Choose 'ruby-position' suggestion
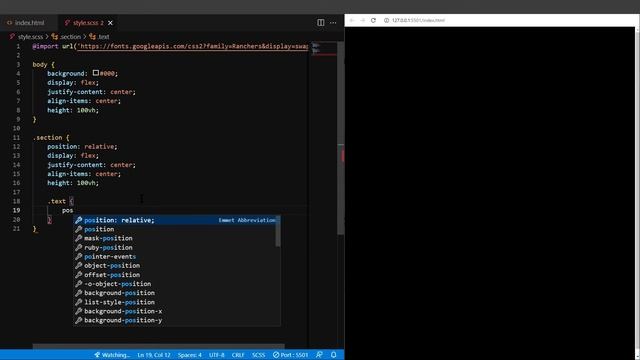640x360 pixels. [x=176, y=247]
